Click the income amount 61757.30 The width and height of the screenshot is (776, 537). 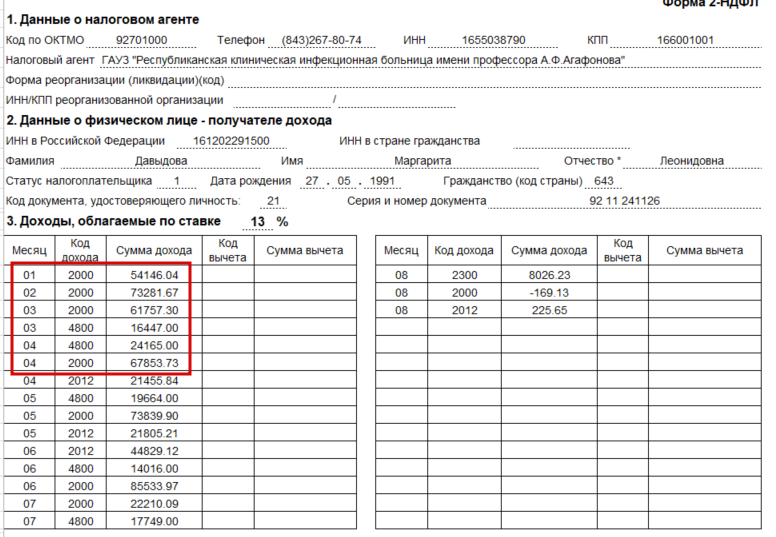coord(154,310)
